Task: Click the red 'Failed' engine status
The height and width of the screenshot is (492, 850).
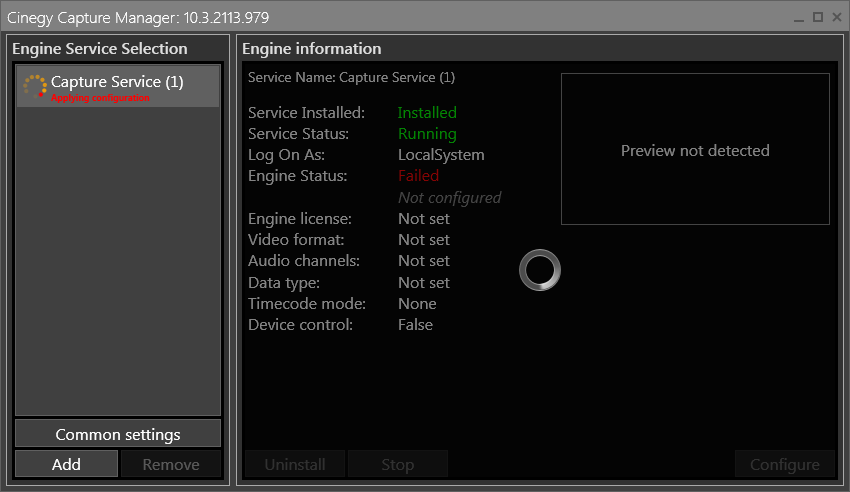Action: tap(418, 176)
